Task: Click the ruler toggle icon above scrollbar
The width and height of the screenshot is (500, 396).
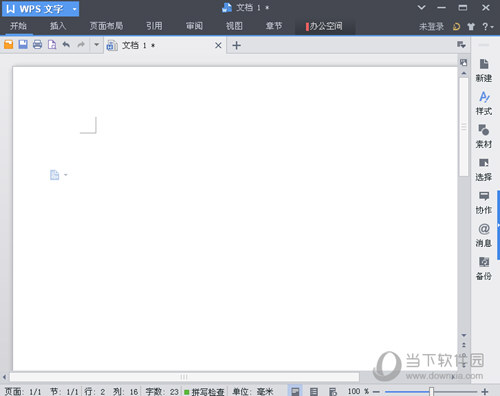Action: coord(464,62)
